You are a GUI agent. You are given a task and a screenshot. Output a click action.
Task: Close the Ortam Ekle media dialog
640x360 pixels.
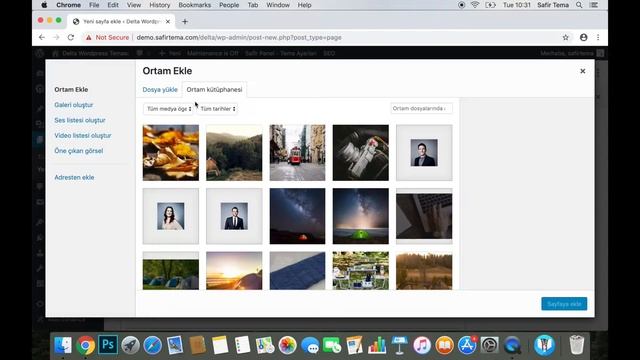coord(582,71)
